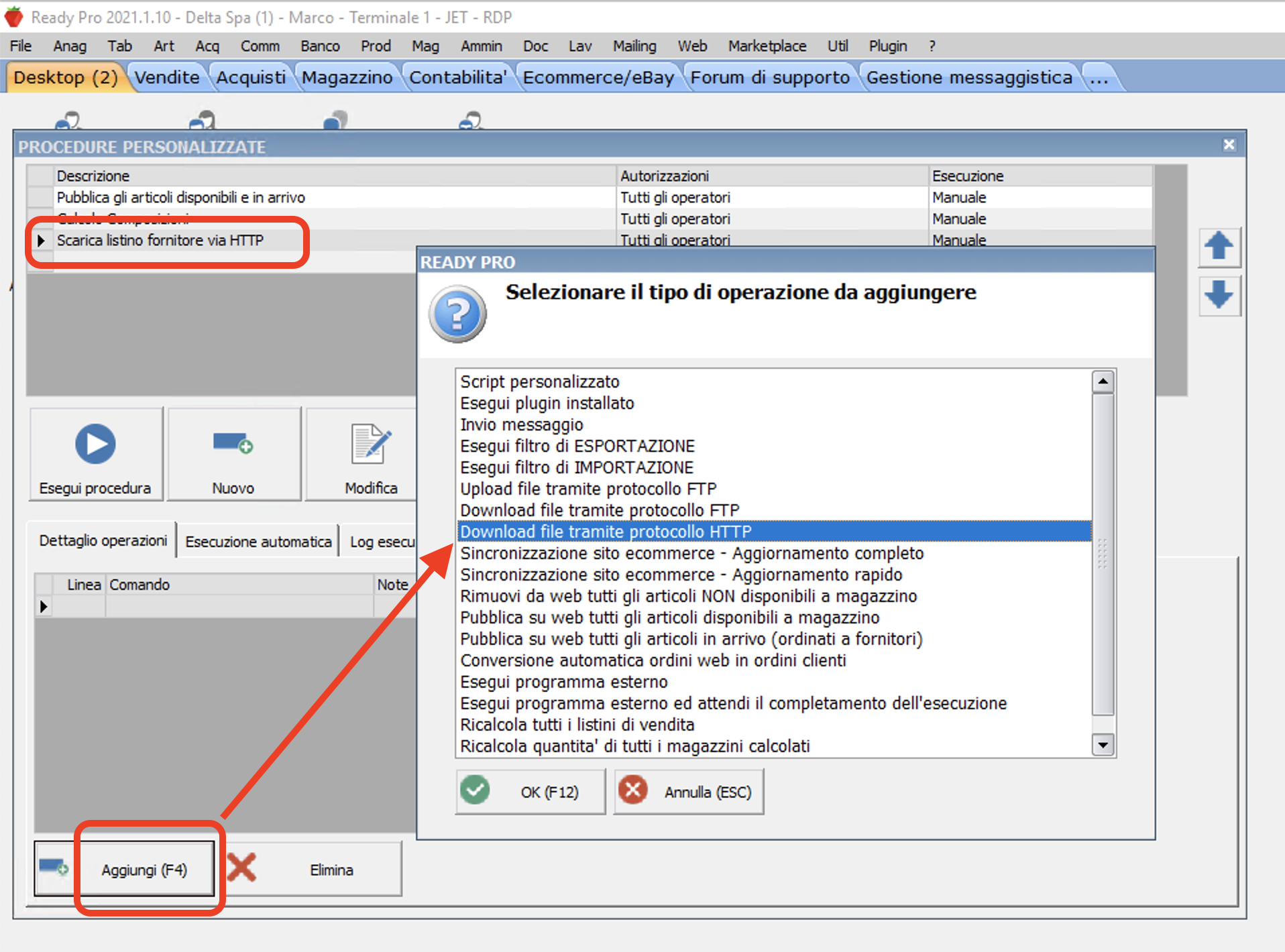The height and width of the screenshot is (952, 1285).
Task: Move procedure up with blue arrow
Action: (x=1219, y=246)
